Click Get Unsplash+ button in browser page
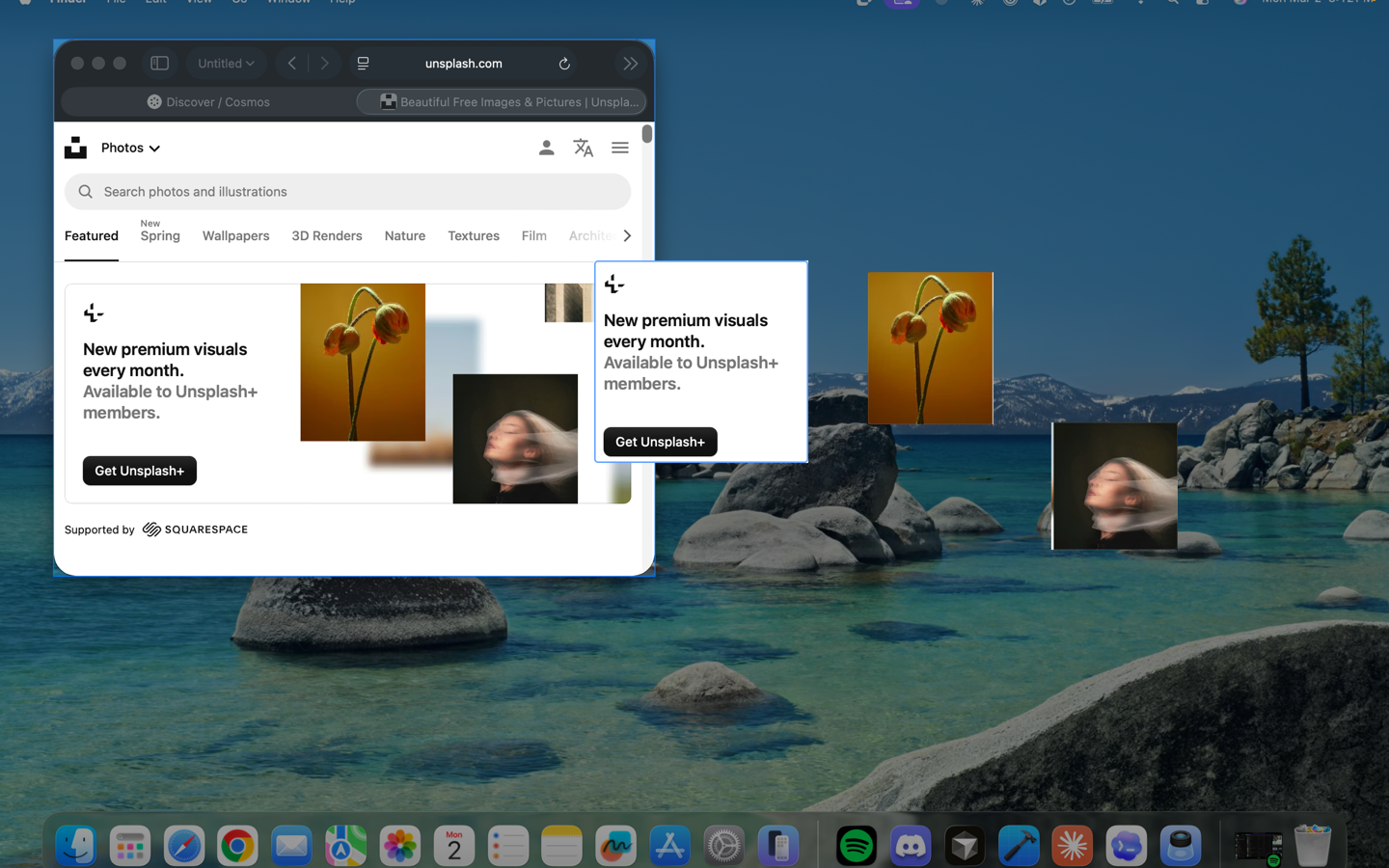 point(140,471)
